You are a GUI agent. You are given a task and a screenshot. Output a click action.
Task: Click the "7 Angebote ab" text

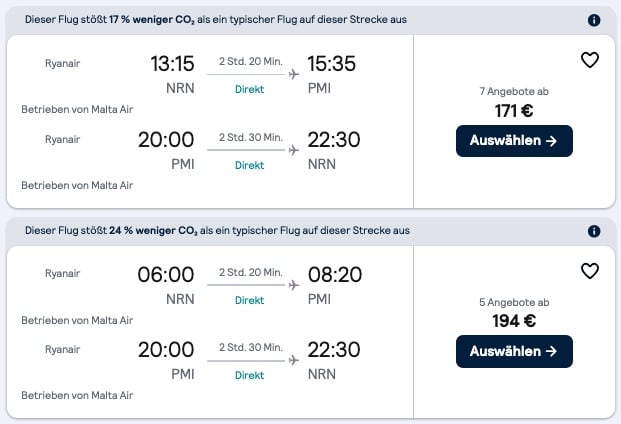tap(514, 92)
